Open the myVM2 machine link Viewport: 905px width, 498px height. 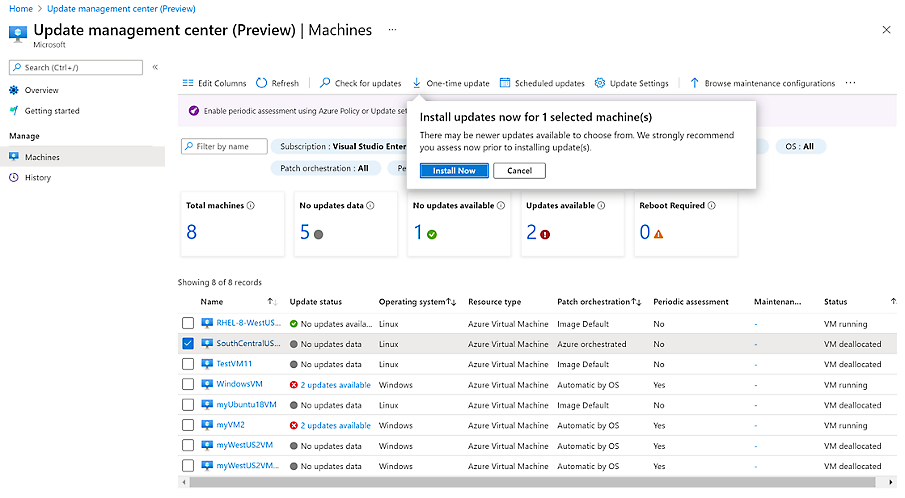[x=230, y=425]
